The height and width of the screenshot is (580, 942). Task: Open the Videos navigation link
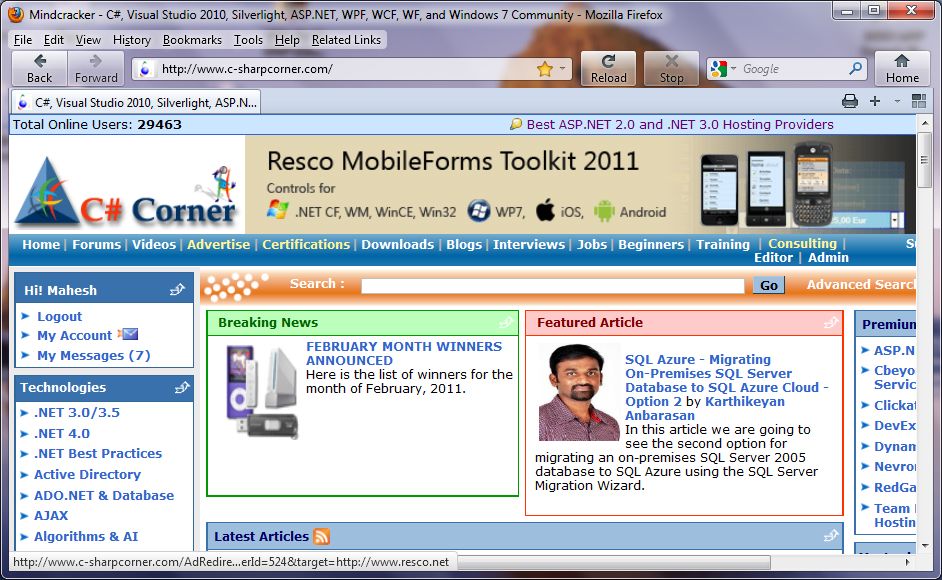click(154, 245)
